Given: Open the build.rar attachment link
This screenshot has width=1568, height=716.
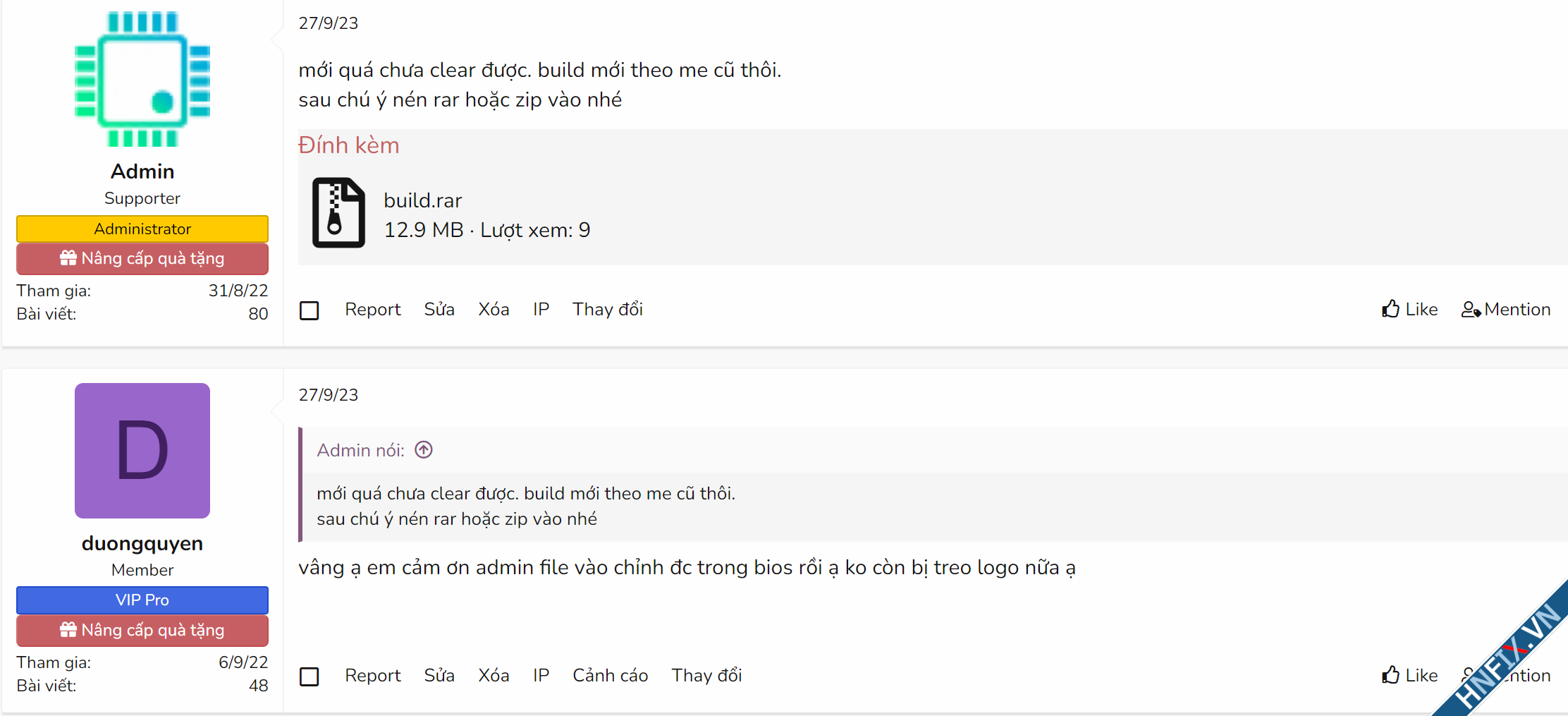Looking at the screenshot, I should 422,200.
